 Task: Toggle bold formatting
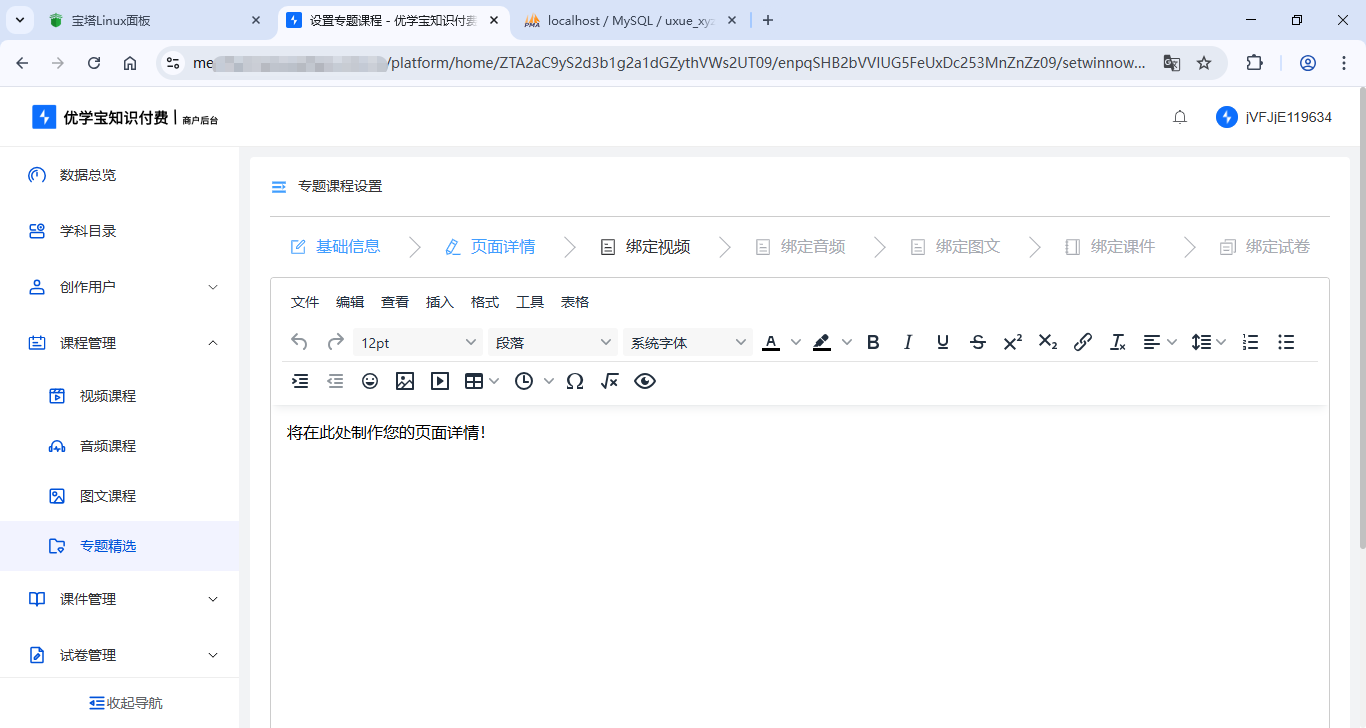[x=873, y=342]
